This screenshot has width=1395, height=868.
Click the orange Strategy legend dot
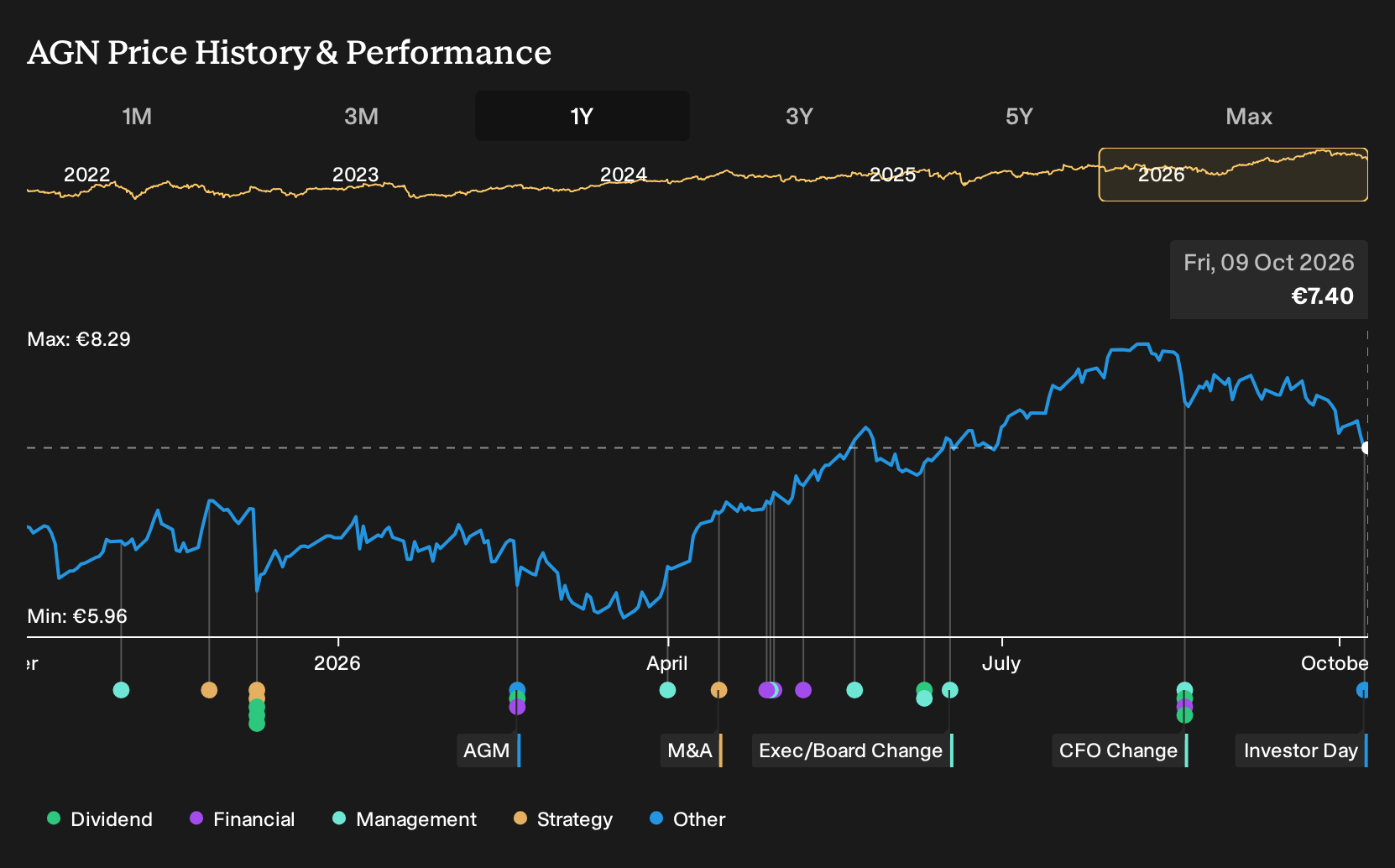[x=520, y=818]
